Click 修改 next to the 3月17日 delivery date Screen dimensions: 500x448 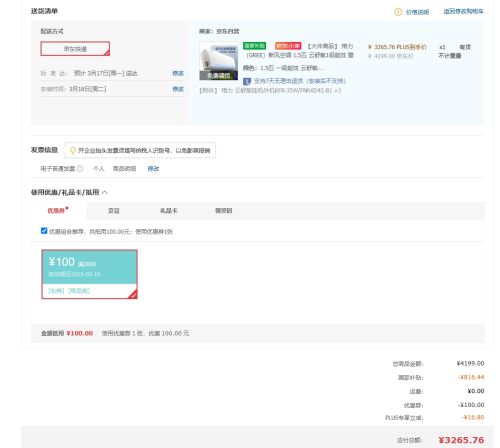pos(178,73)
